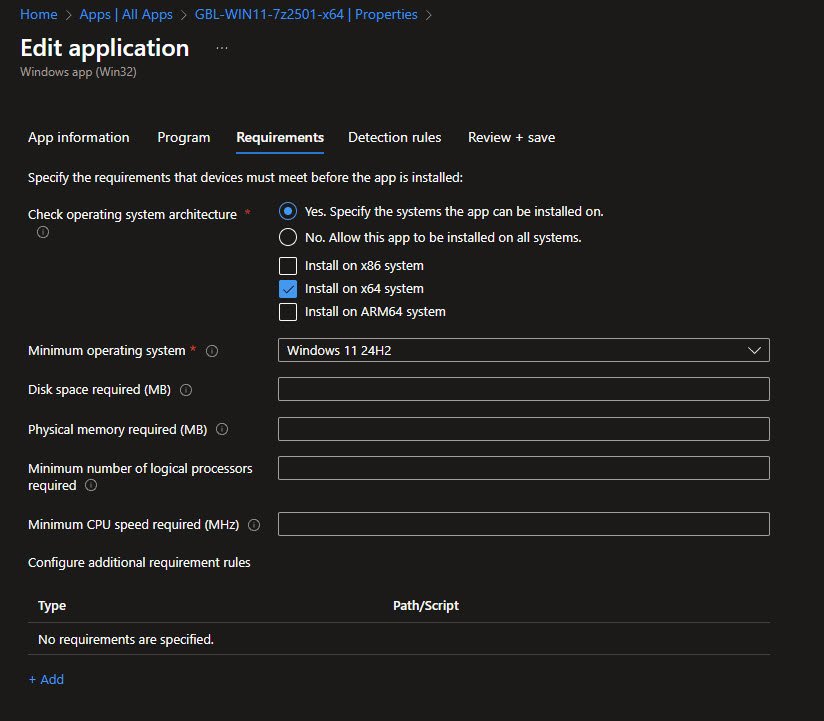Click info icon beside Minimum CPU speed required
Screen dimensions: 824x721
coord(254,525)
